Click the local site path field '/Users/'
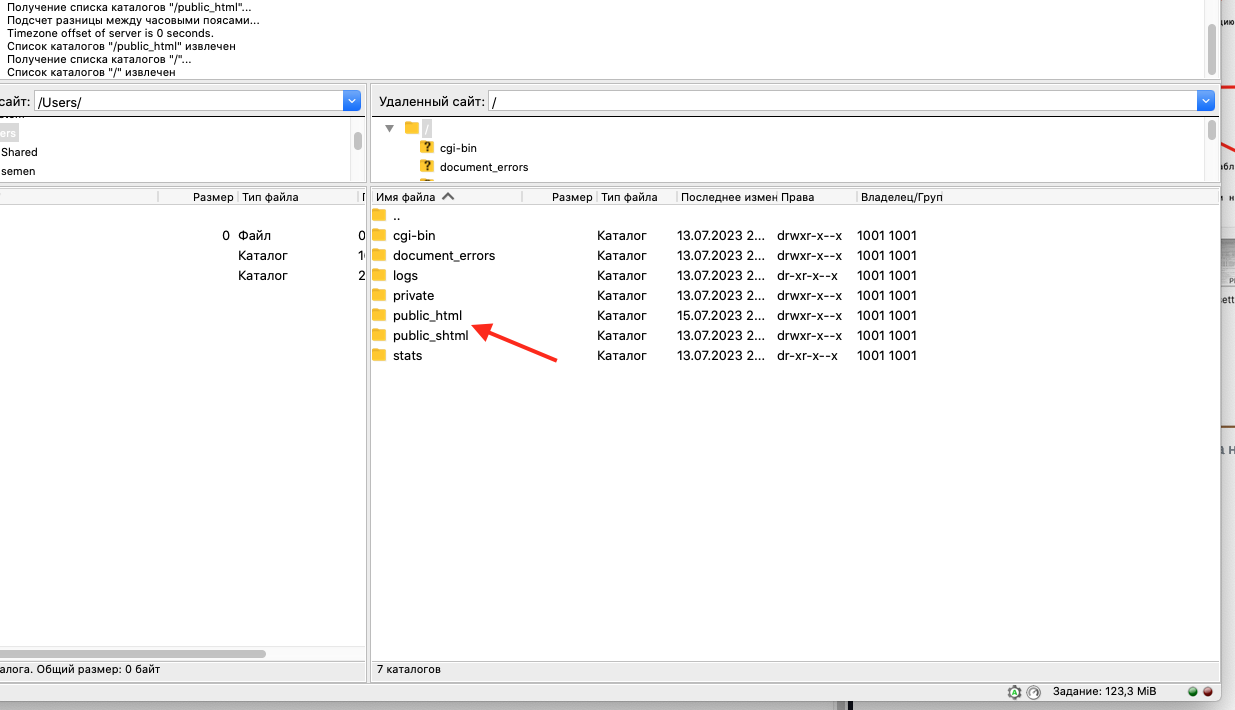 [189, 101]
